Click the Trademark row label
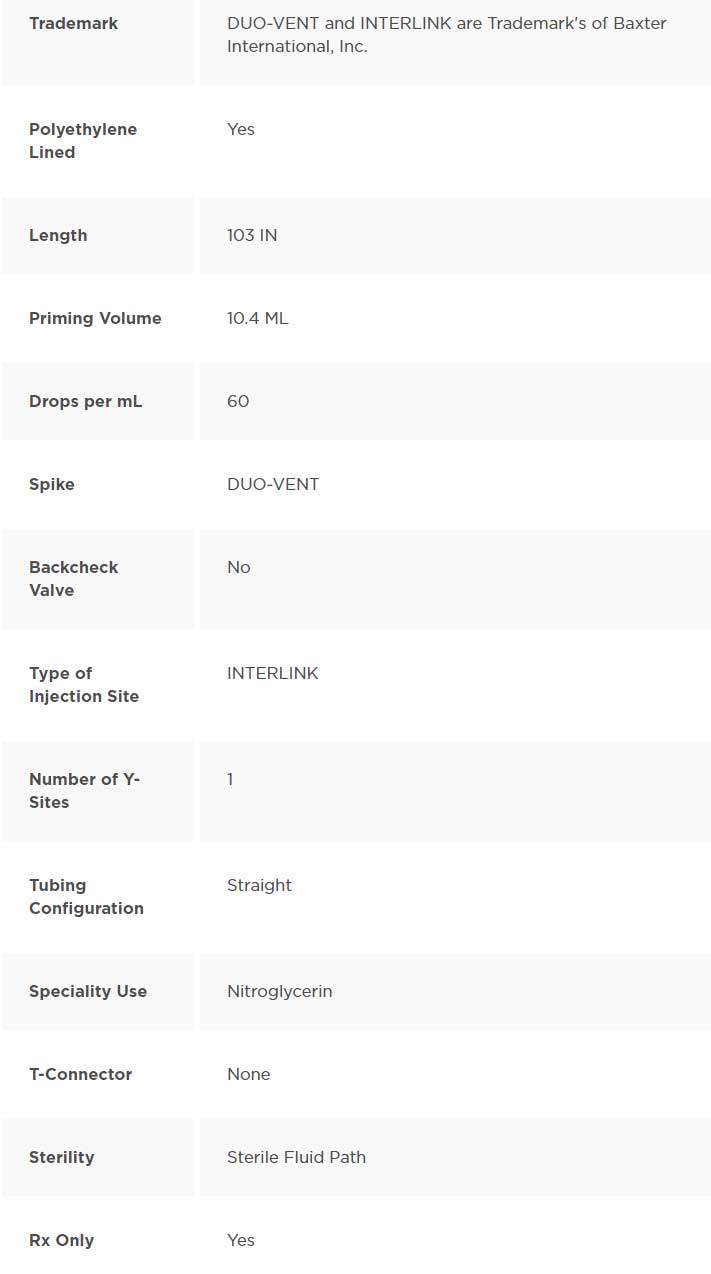Screen dimensions: 711x1274 tap(73, 23)
